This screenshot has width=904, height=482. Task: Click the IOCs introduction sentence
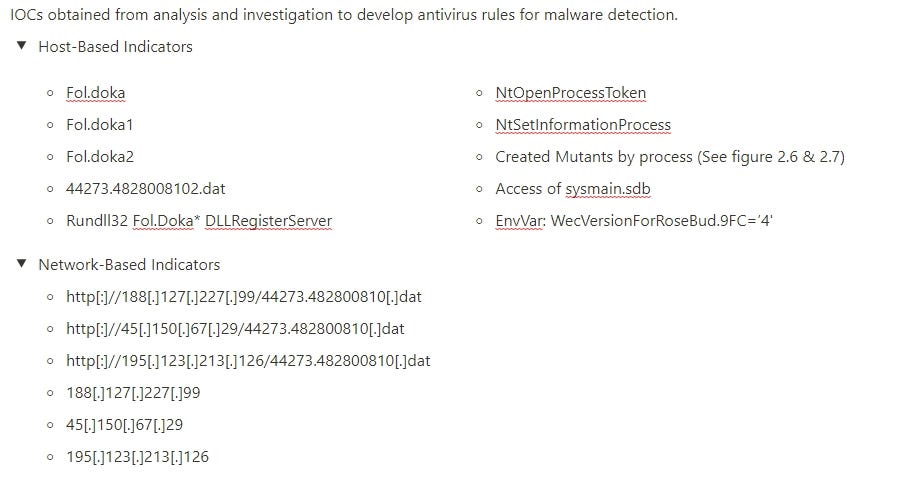coord(344,14)
